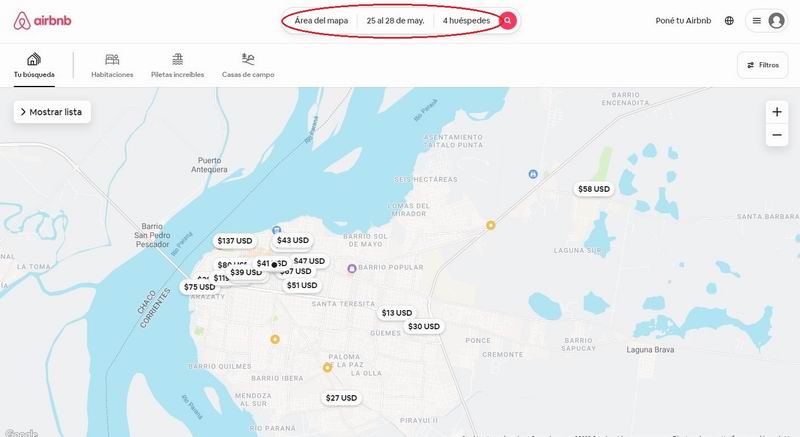Image resolution: width=800 pixels, height=437 pixels.
Task: Zoom in on the map
Action: [777, 112]
